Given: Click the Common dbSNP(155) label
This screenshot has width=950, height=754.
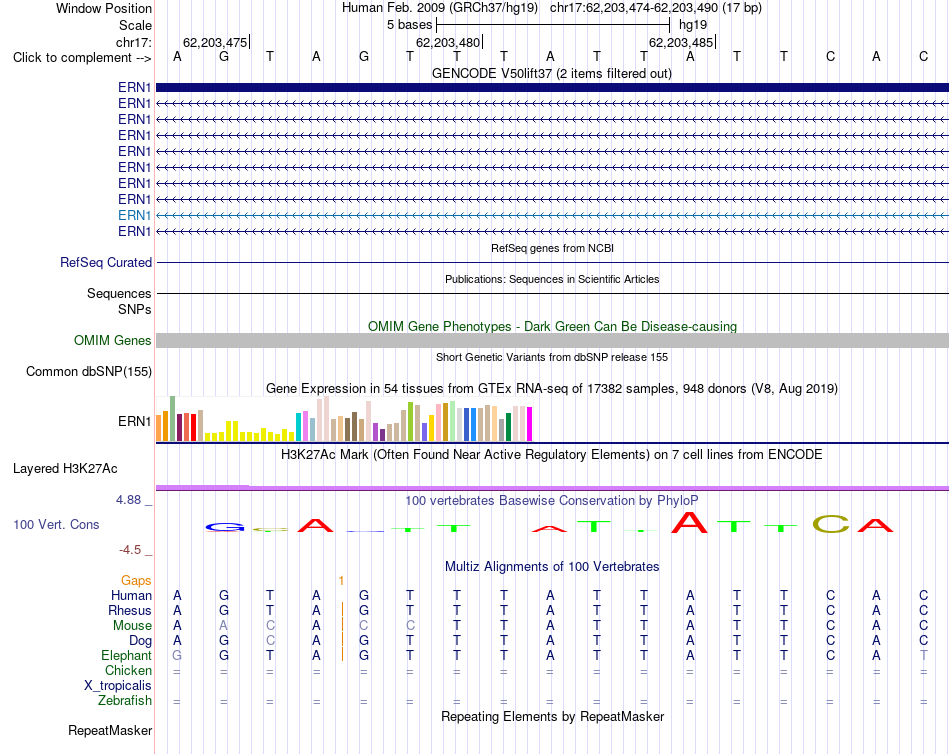Looking at the screenshot, I should pyautogui.click(x=88, y=372).
